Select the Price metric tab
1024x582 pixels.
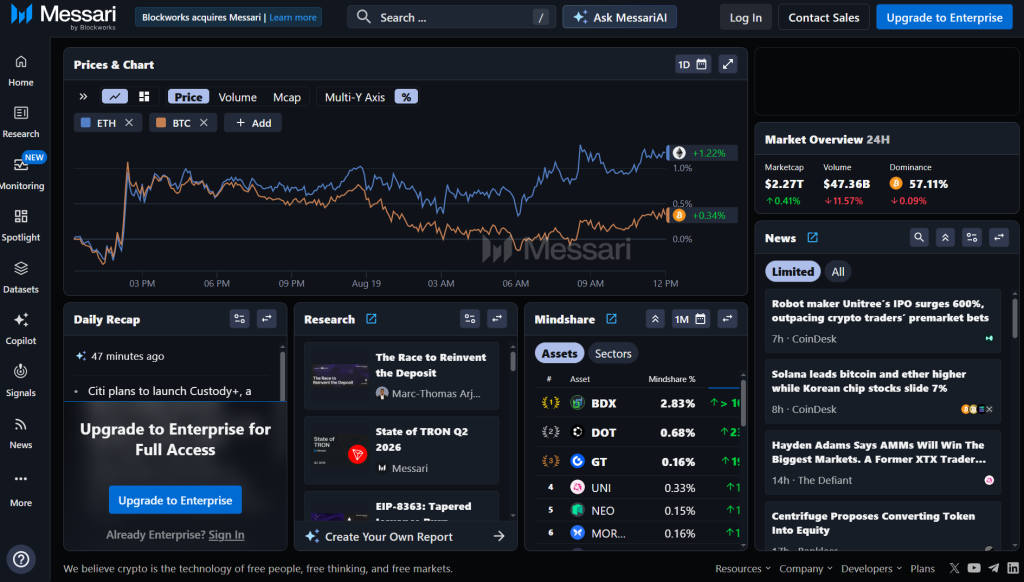[188, 97]
